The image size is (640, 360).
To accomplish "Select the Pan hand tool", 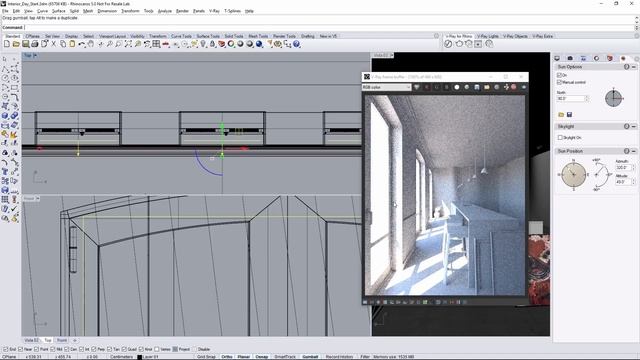I will coord(91,44).
